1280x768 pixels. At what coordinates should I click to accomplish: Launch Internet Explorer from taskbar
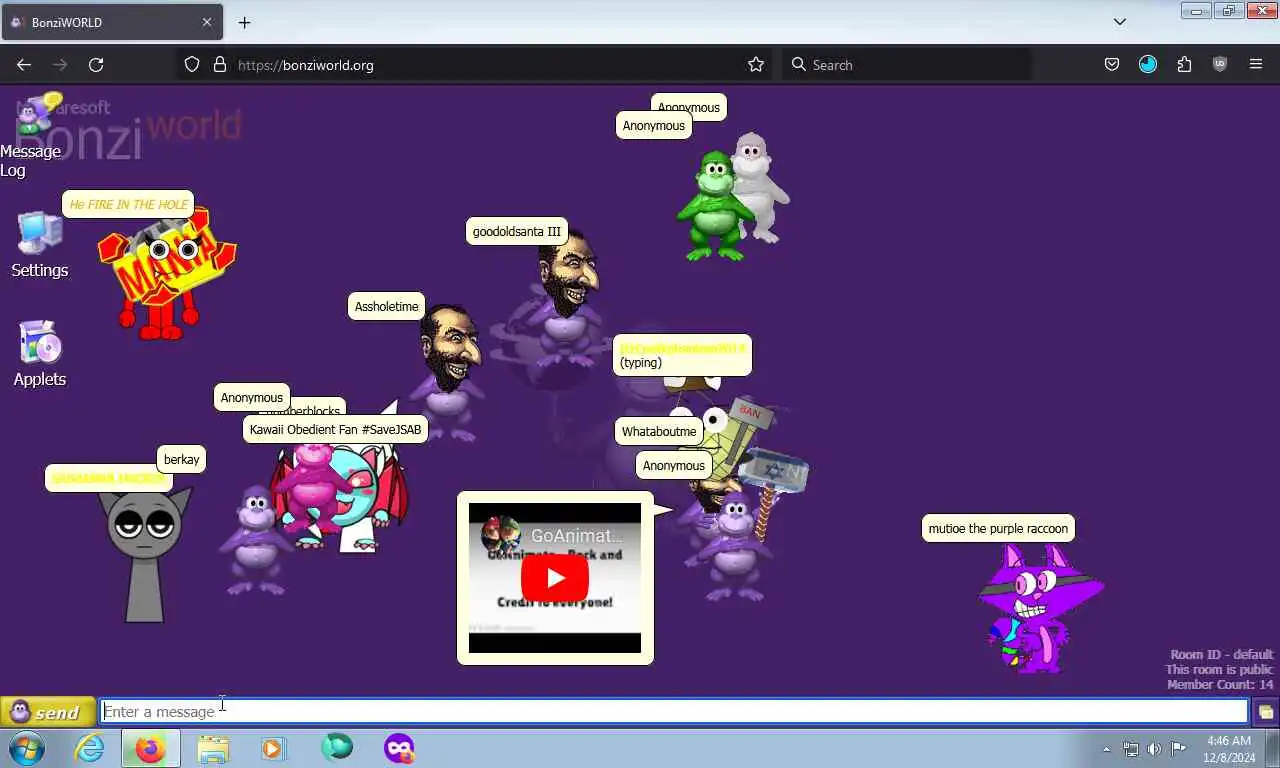pyautogui.click(x=89, y=748)
